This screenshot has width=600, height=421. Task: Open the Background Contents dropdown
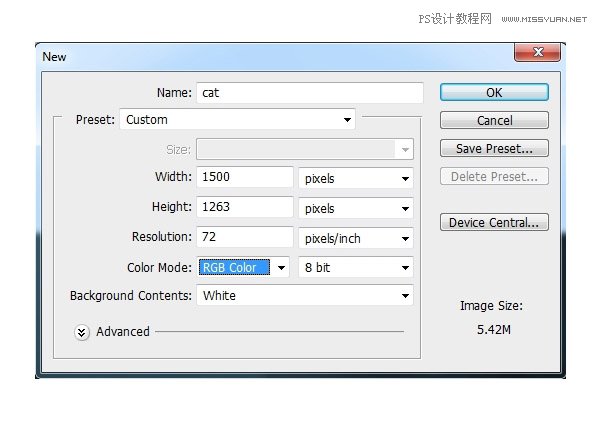[x=305, y=296]
